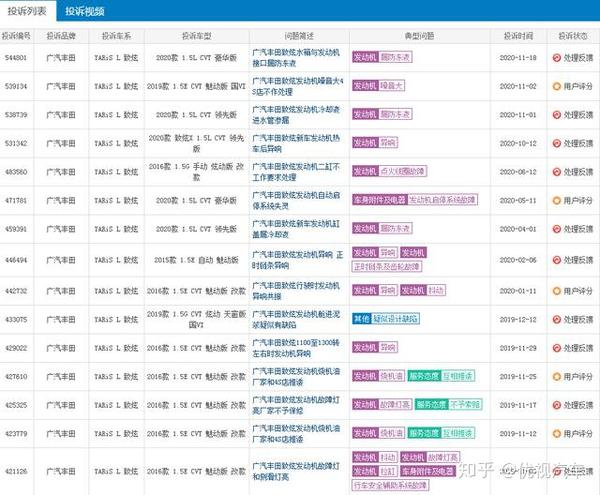The width and height of the screenshot is (600, 495).
Task: Open complaint link 广汽丰田致炫新车发动机热车后异响
Action: point(296,143)
